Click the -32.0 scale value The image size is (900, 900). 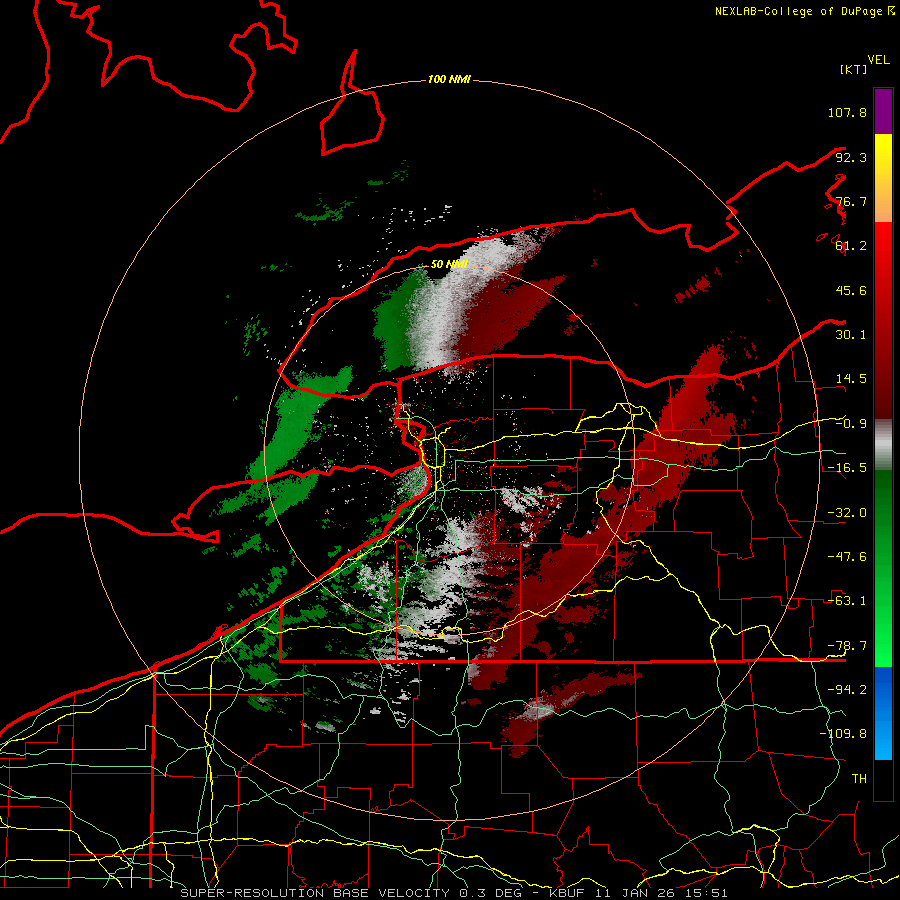click(x=847, y=513)
